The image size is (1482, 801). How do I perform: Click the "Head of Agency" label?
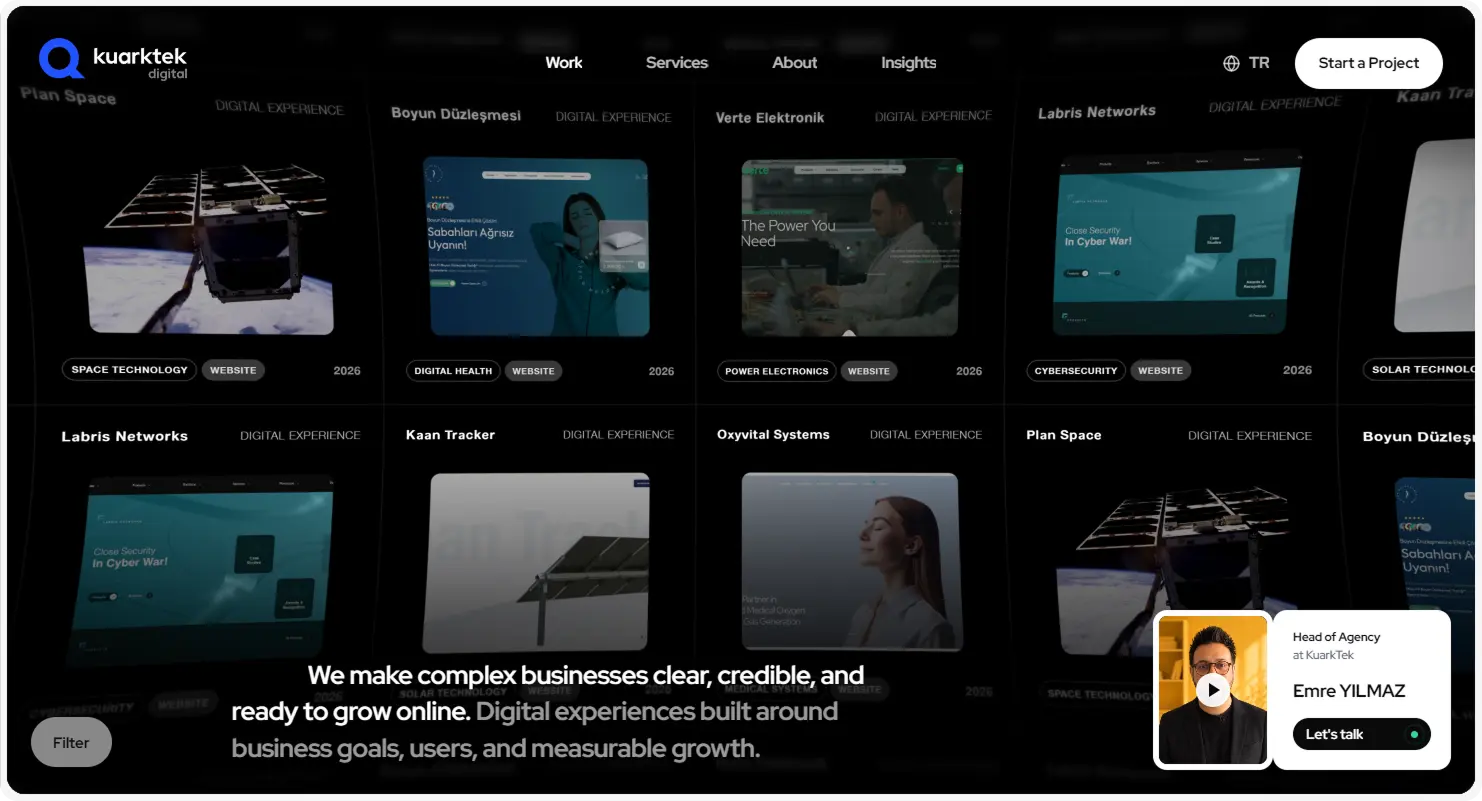(1336, 637)
